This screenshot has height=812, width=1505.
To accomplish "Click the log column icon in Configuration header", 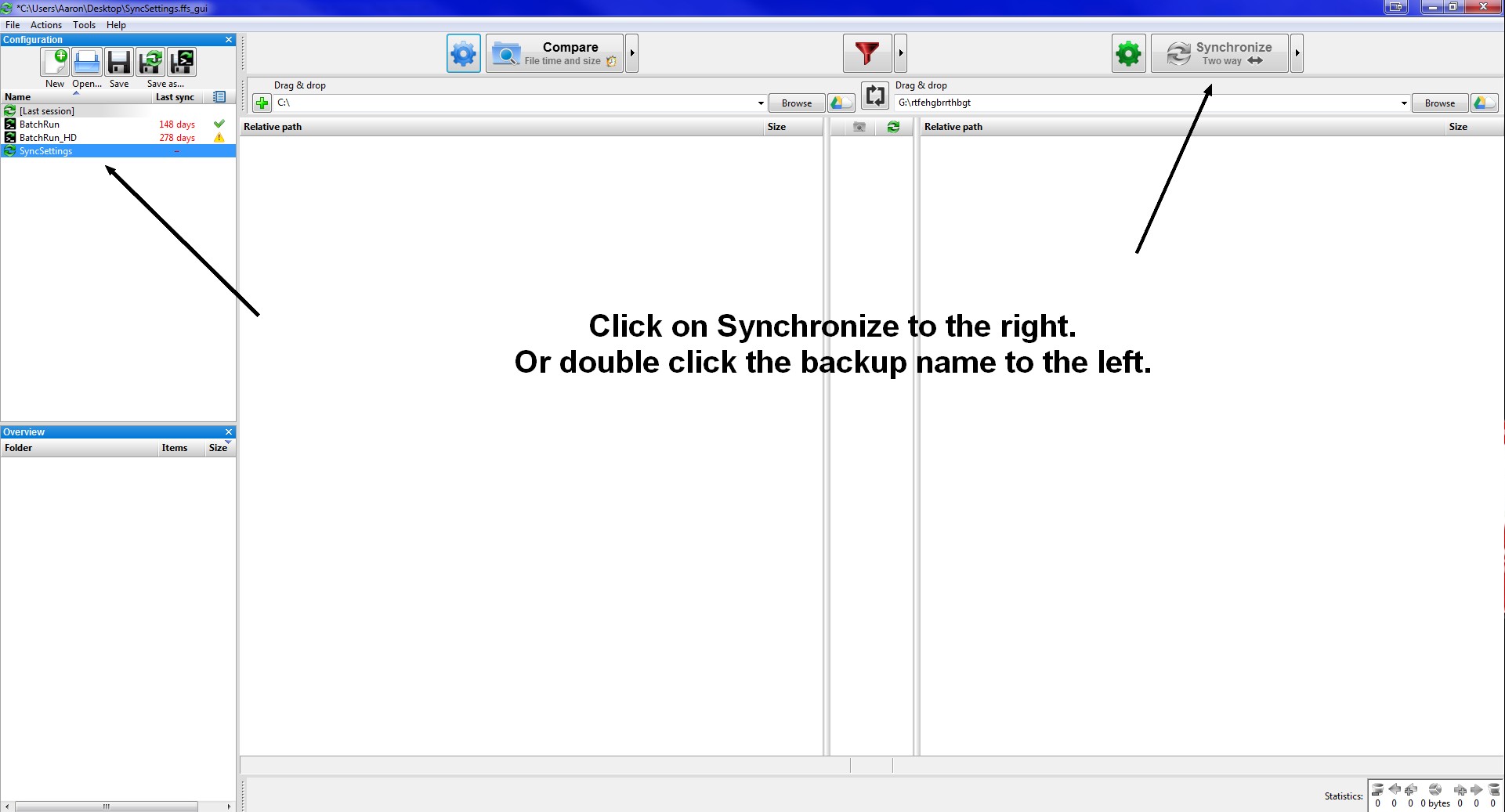I will [219, 97].
